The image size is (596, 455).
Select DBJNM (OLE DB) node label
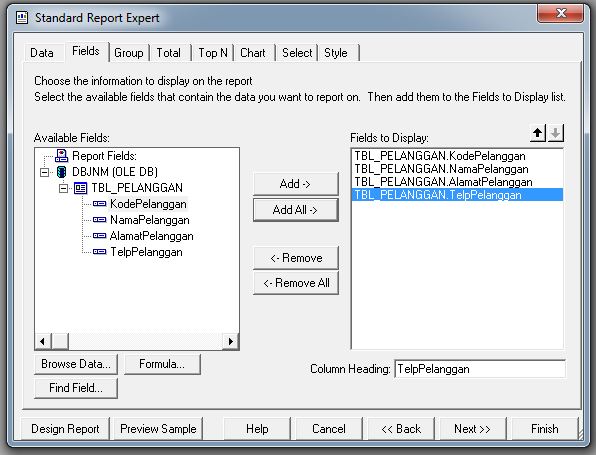pos(115,172)
